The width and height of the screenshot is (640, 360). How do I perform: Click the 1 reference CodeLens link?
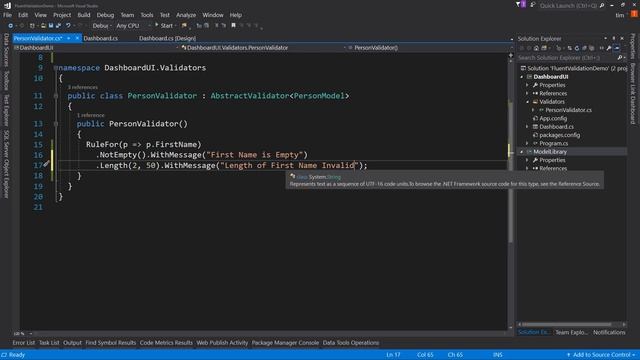(91, 116)
